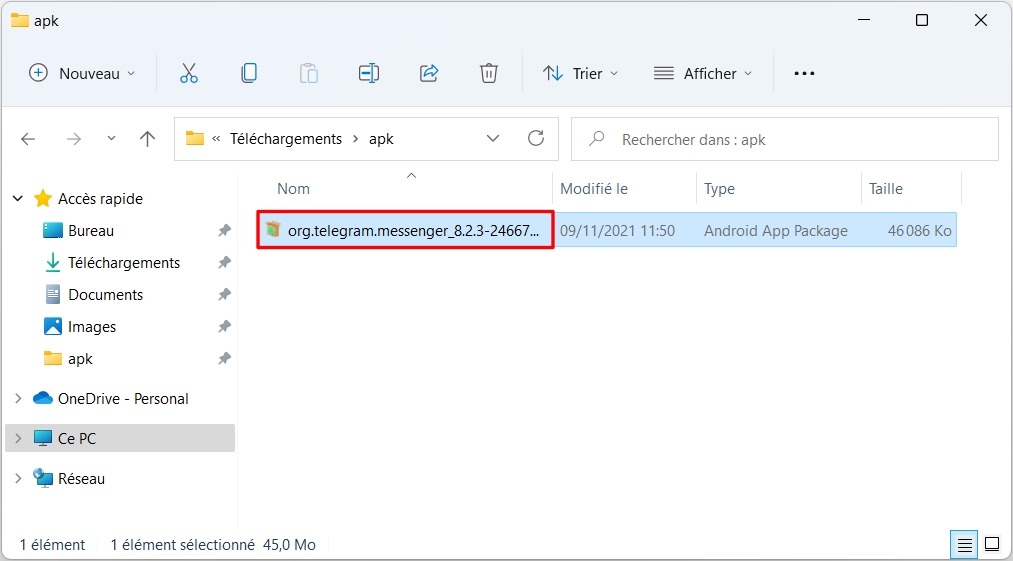1013x561 pixels.
Task: Click apk segment in address path
Action: (x=381, y=139)
